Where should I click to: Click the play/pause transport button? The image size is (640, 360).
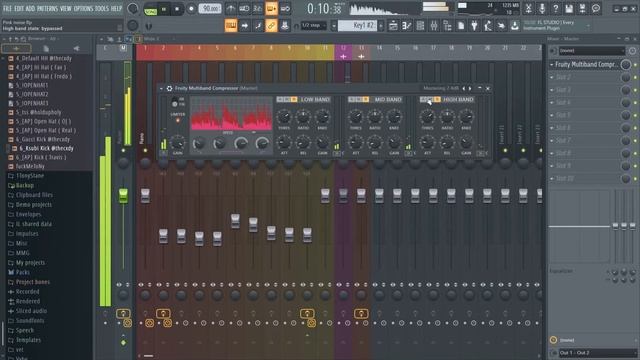[164, 9]
